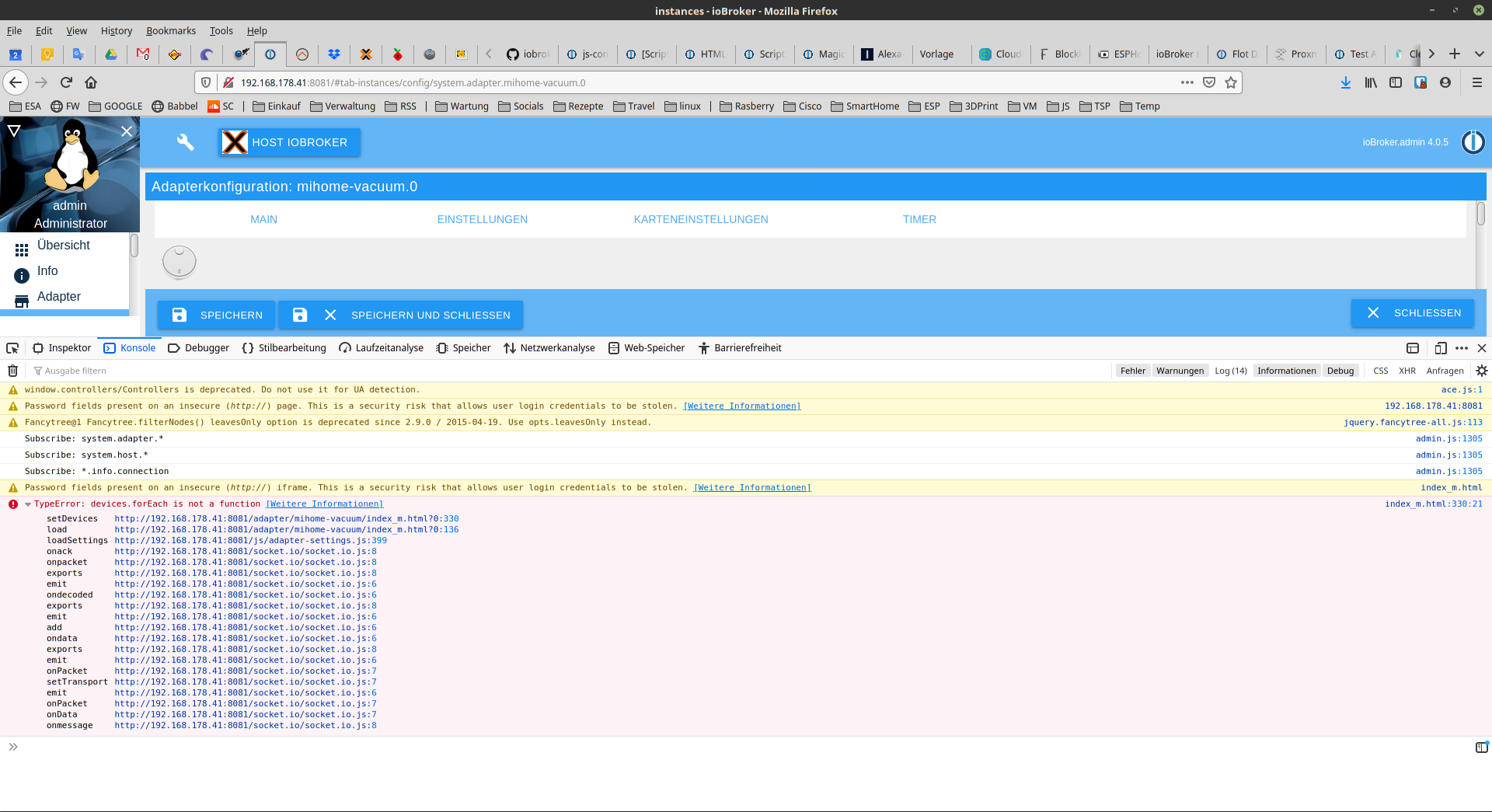
Task: Open a new tab with the plus icon
Action: pos(1455,54)
